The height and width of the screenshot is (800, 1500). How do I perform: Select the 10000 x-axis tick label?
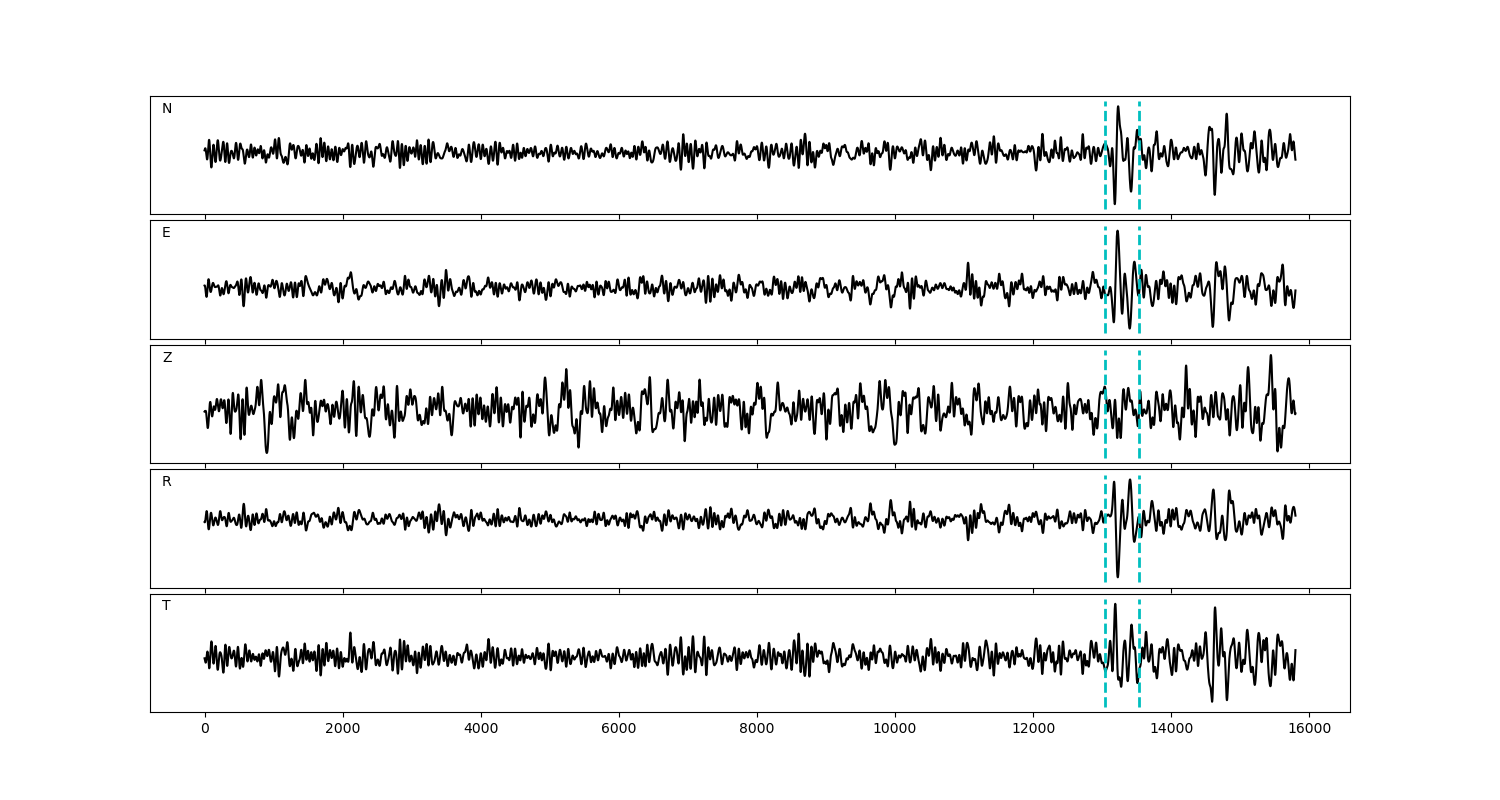tap(895, 729)
